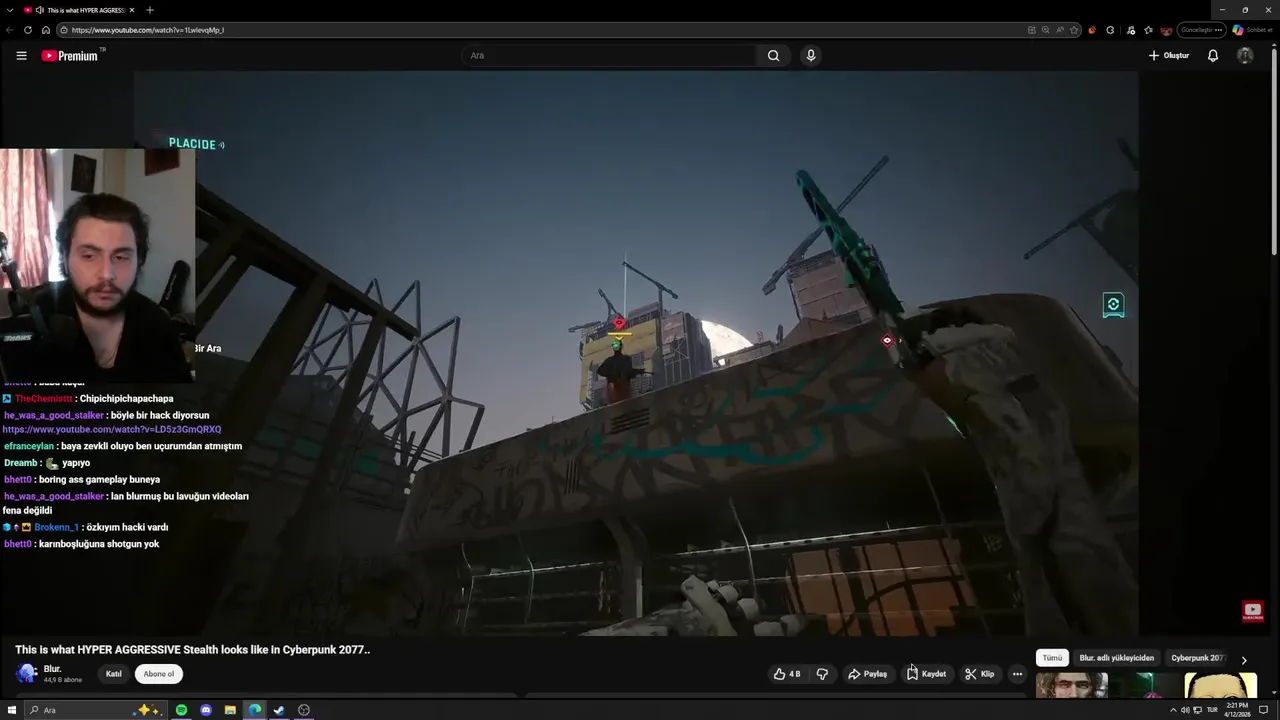Open Blur. channel avatar
1280x720 pixels.
point(27,674)
